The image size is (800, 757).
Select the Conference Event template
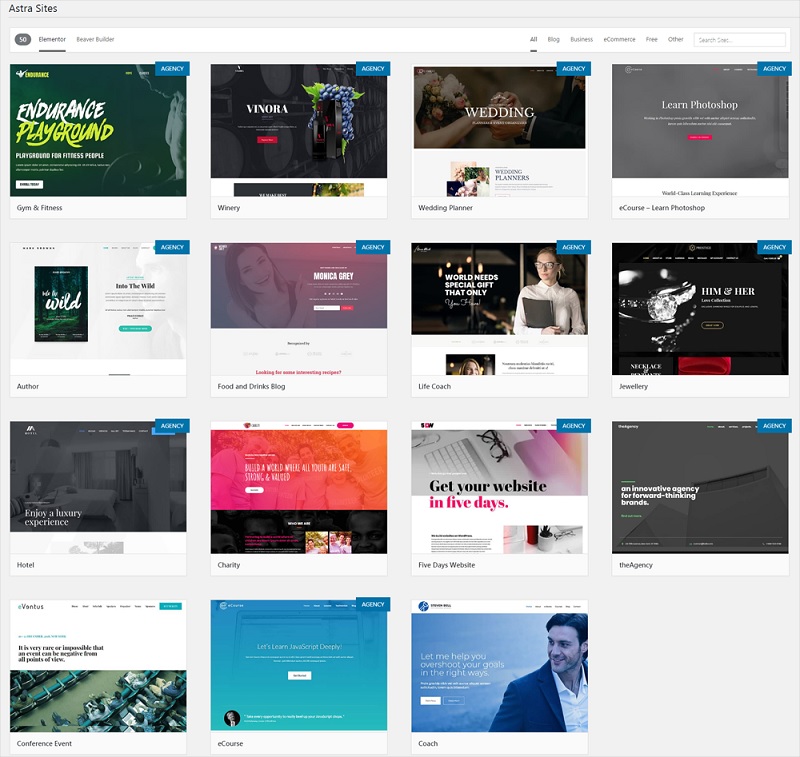pyautogui.click(x=98, y=665)
